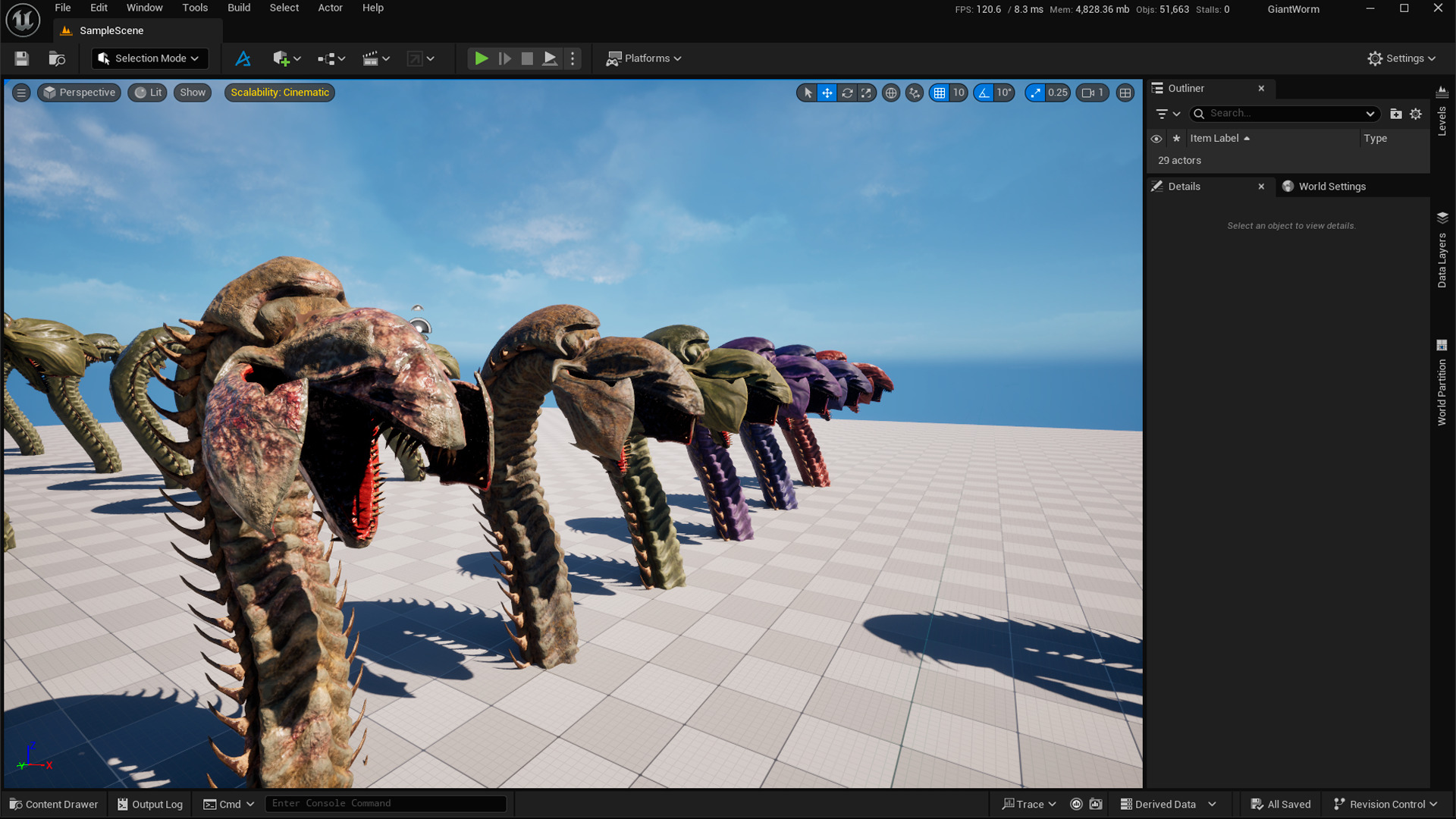This screenshot has width=1456, height=819.
Task: Open the Edit menu
Action: click(99, 8)
